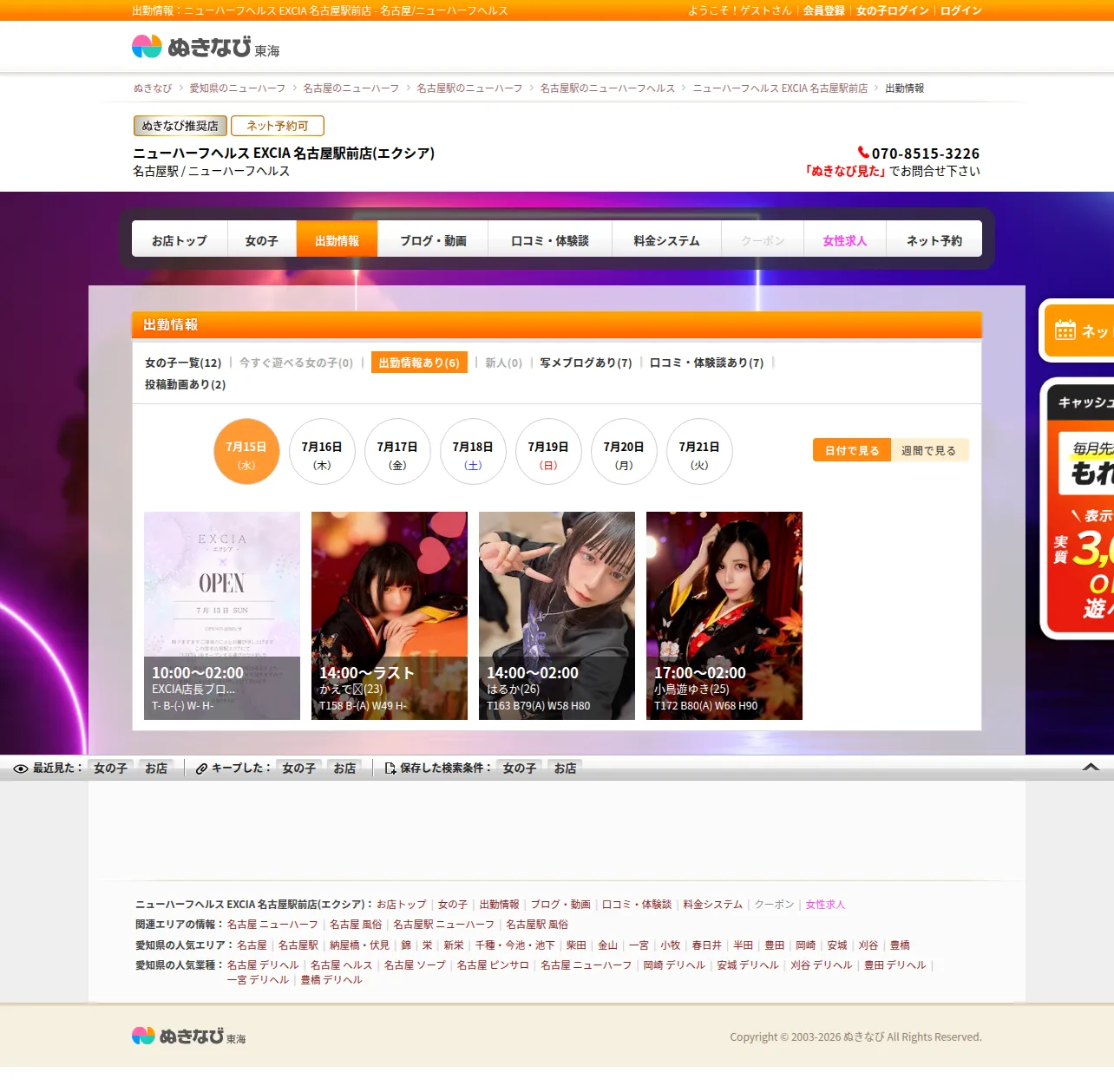Select the 7月19日 (日) date circle
The width and height of the screenshot is (1114, 1092).
point(548,452)
